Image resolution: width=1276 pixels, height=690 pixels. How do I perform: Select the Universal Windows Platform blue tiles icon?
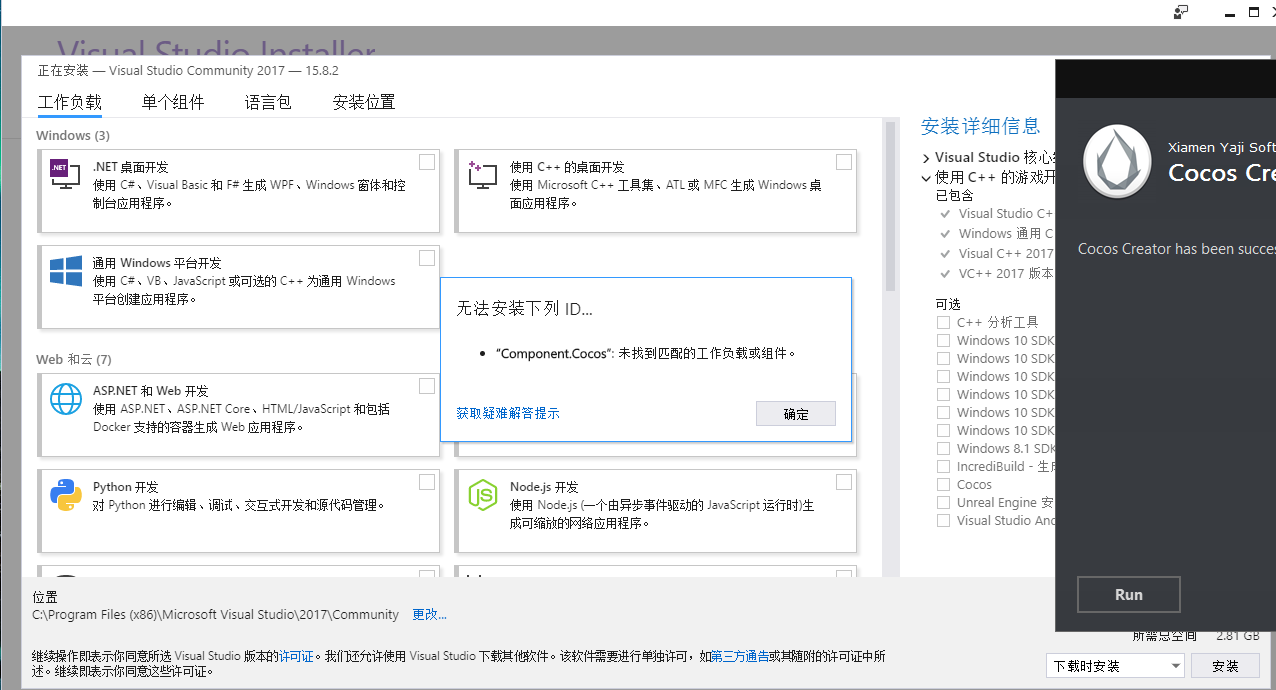[x=64, y=269]
